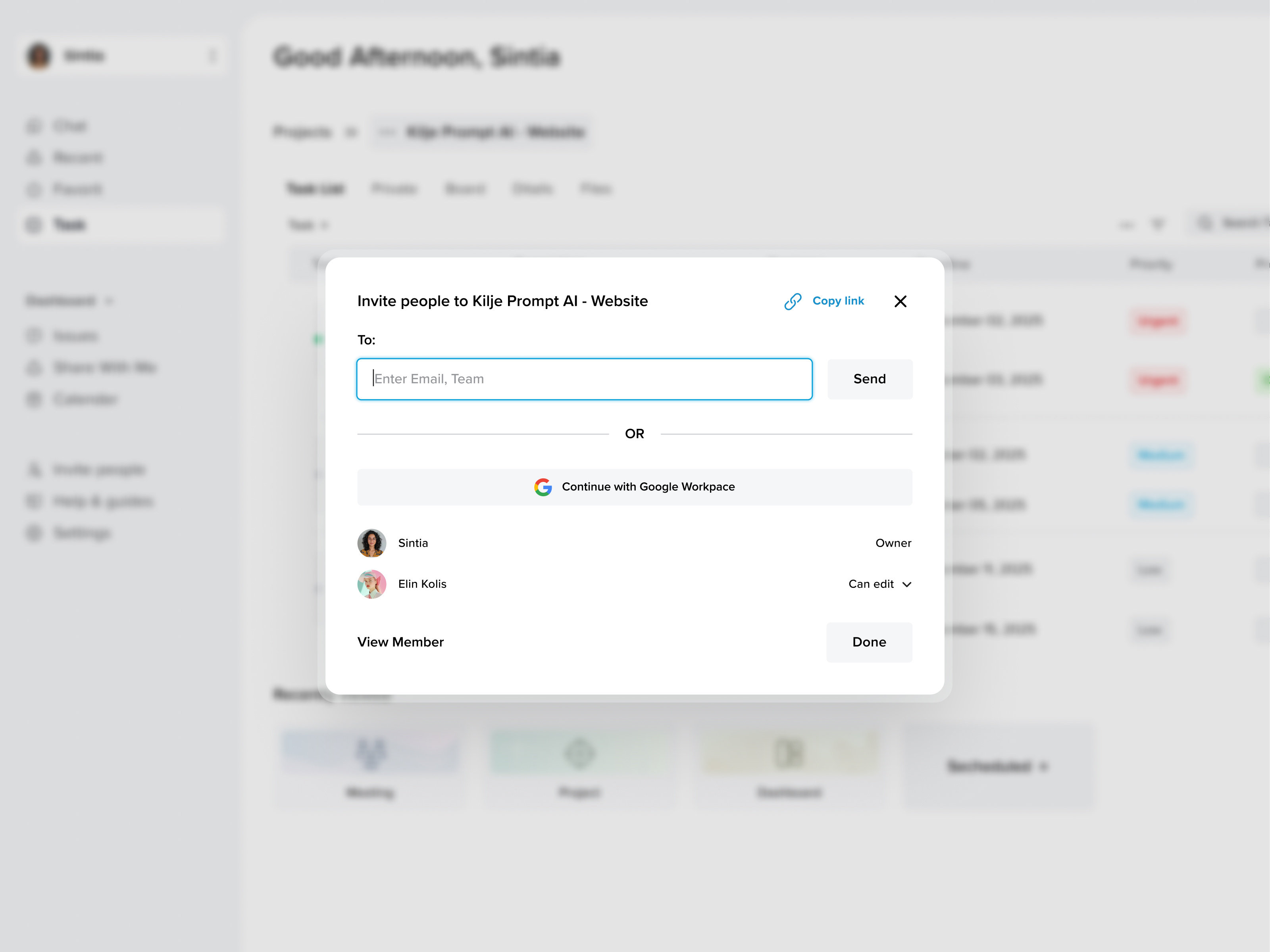1270x952 pixels.
Task: Click Elin Kolis's avatar thumbnail
Action: (x=371, y=583)
